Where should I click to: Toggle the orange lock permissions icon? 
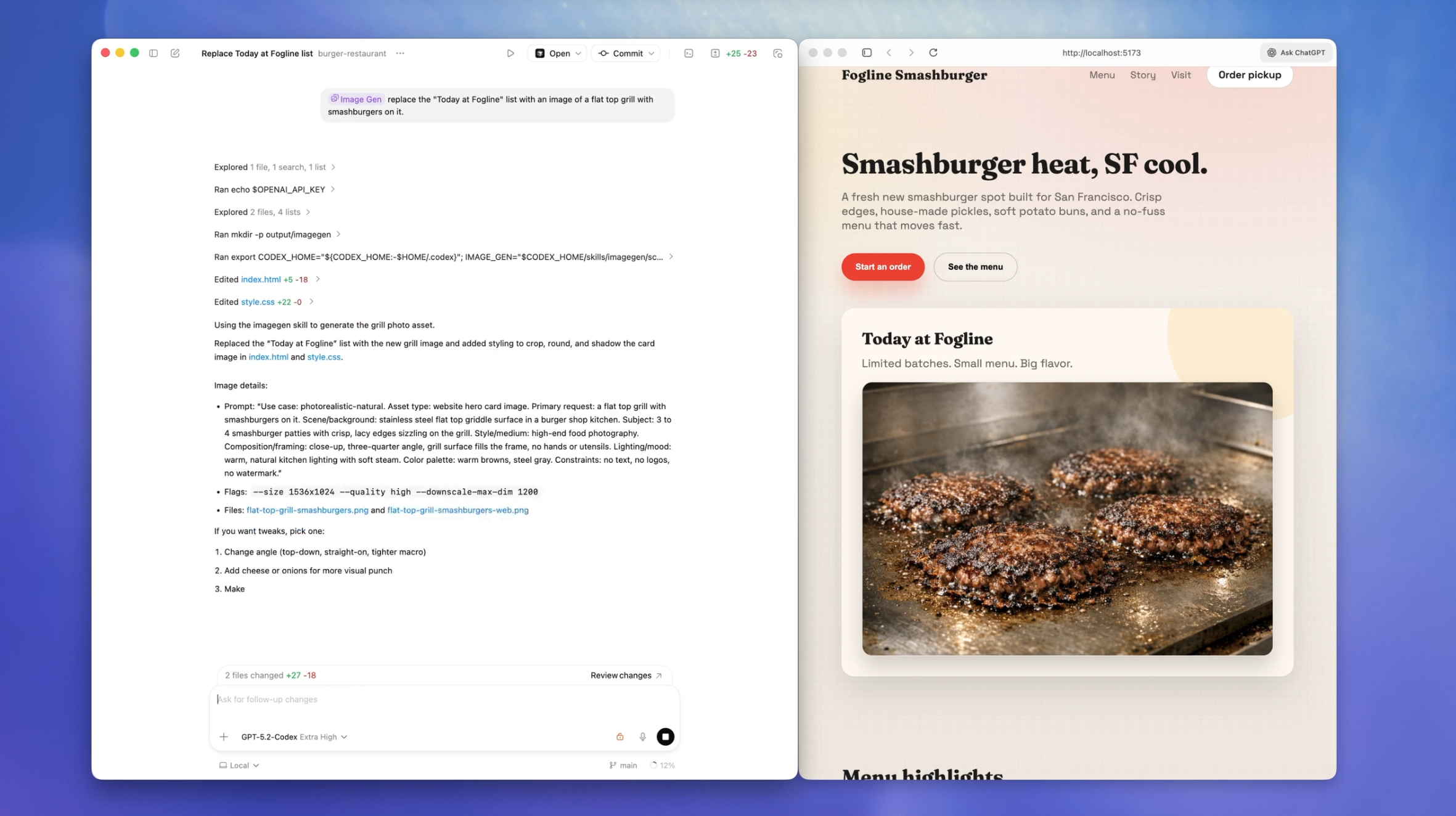tap(620, 736)
